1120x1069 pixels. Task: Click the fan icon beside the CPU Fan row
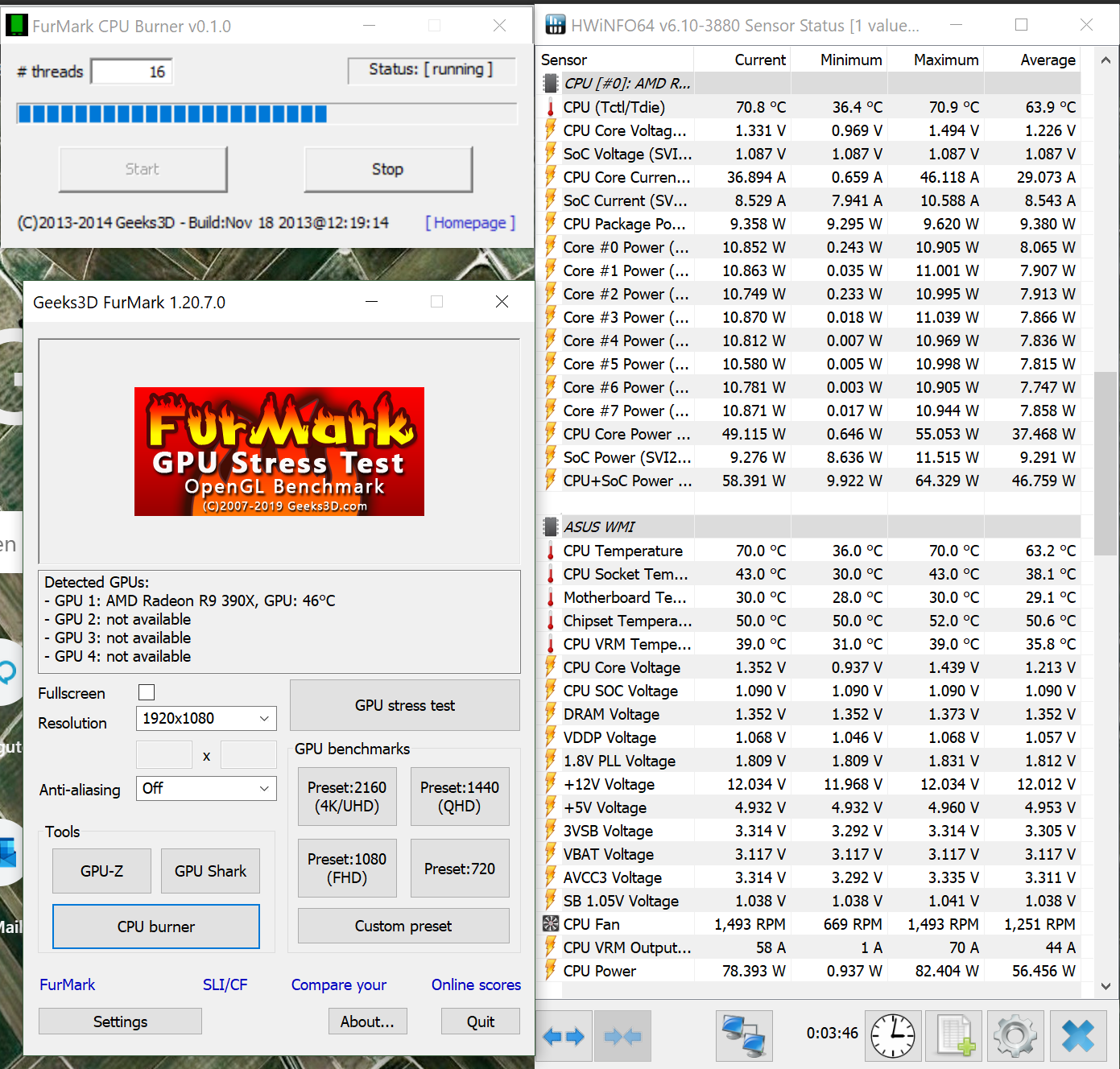[550, 923]
